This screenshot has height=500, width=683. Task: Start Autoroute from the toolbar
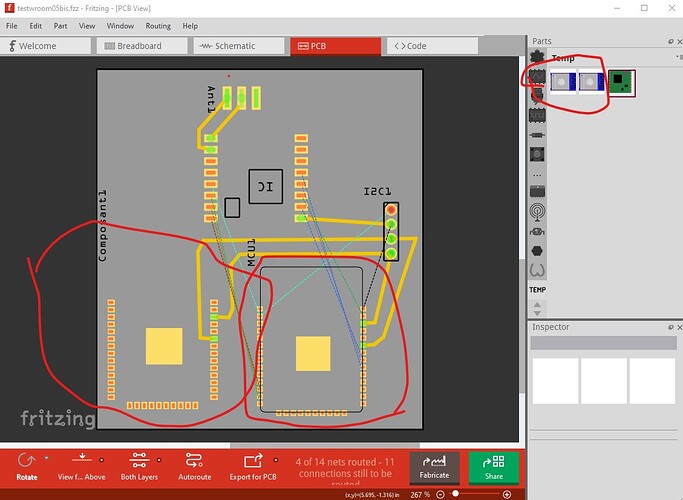194,466
